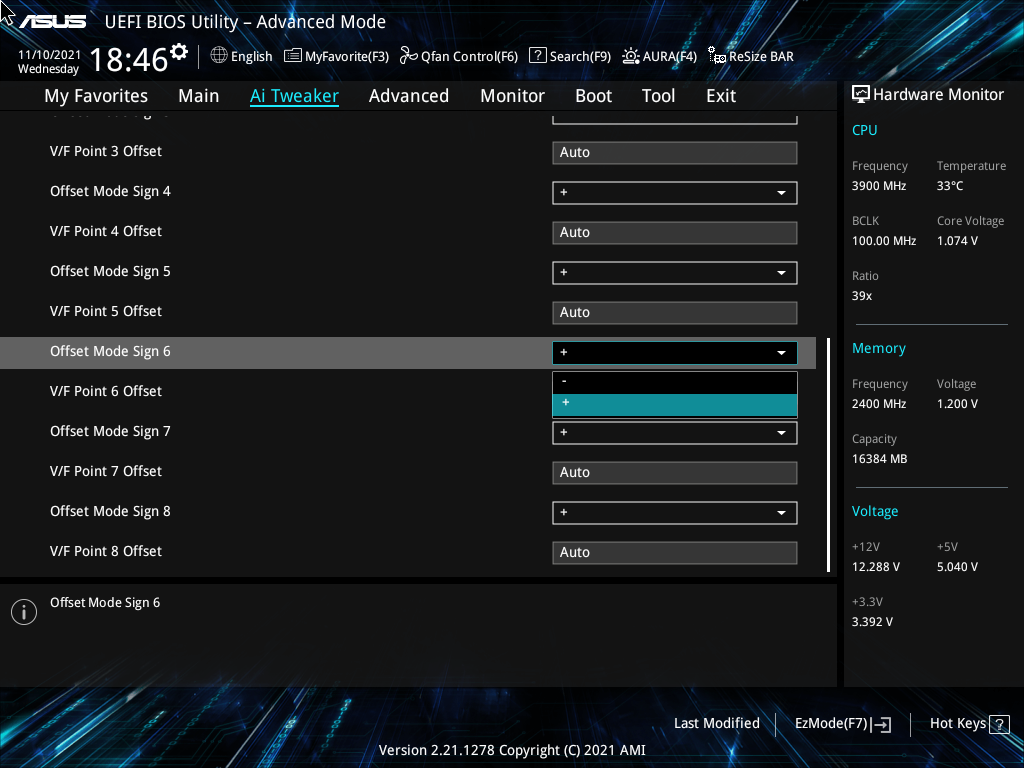
Task: Click the Hardware Monitor screen icon
Action: click(x=861, y=95)
